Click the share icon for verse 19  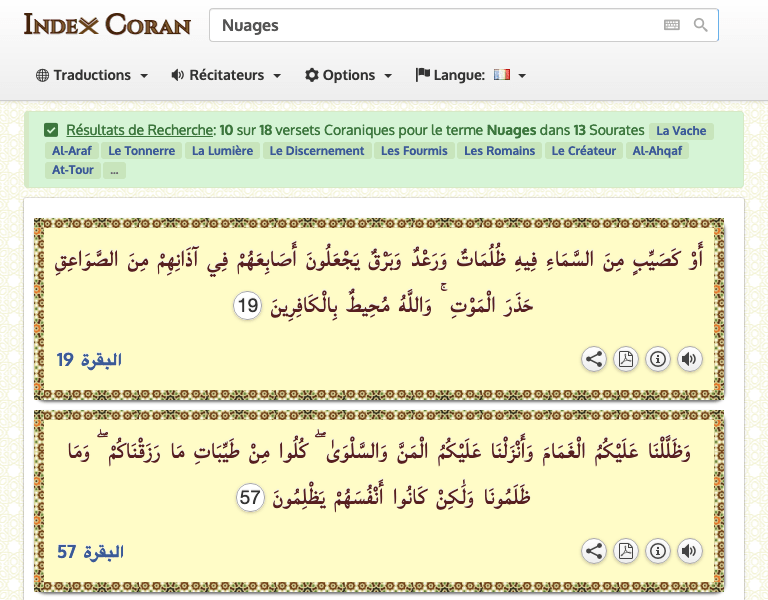pyautogui.click(x=594, y=359)
